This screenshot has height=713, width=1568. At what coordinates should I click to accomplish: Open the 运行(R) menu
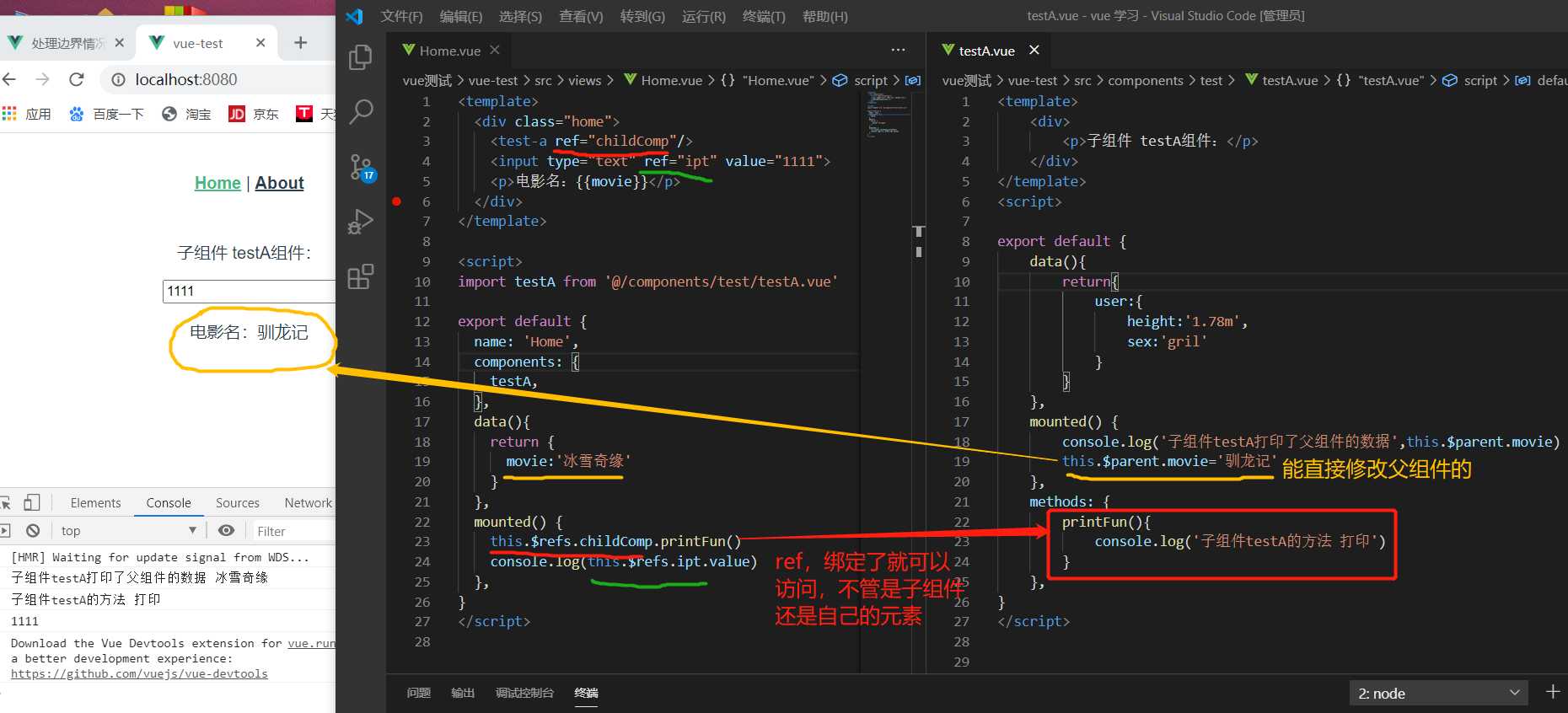[x=704, y=16]
